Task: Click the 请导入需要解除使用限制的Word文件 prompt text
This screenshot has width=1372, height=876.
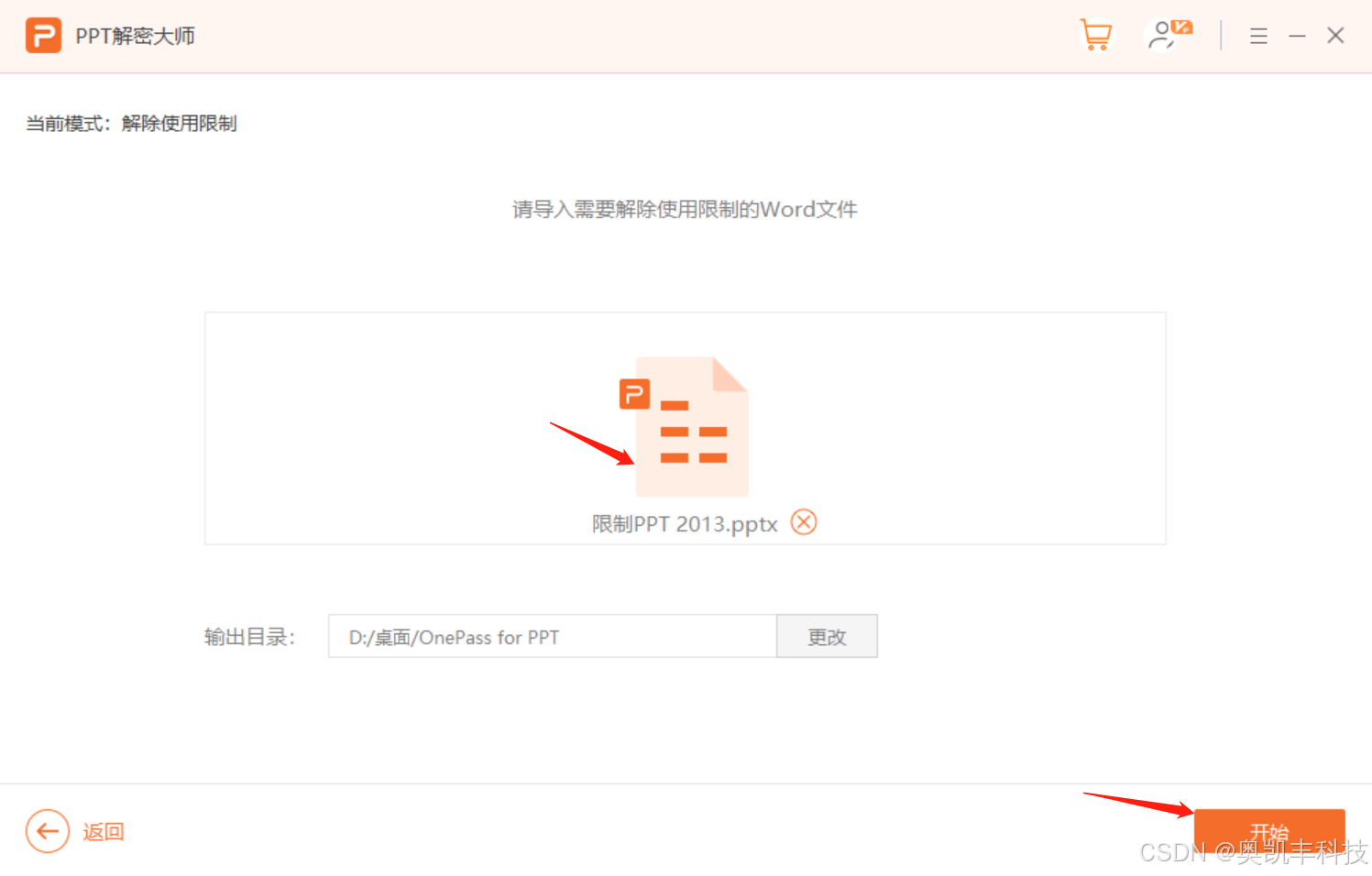Action: click(685, 210)
